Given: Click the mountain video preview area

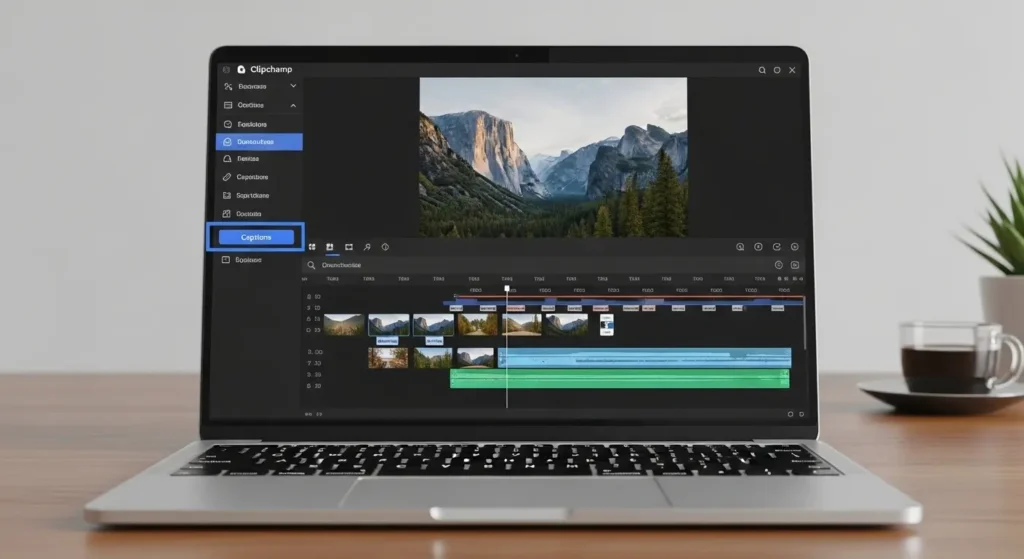Looking at the screenshot, I should click(x=553, y=157).
